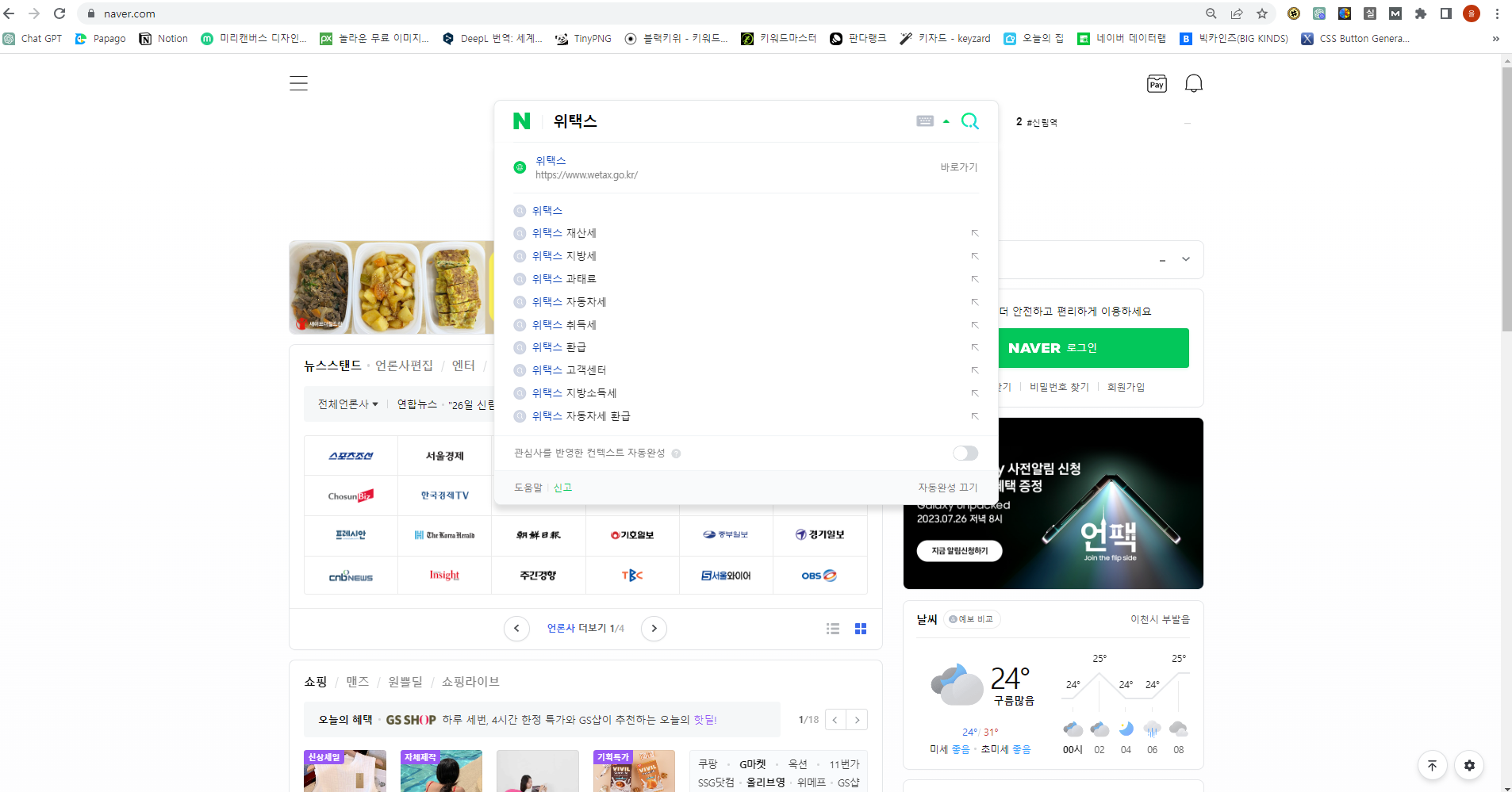Collapse keyboard options with the up chevron
This screenshot has width=1512, height=792.
pos(946,121)
